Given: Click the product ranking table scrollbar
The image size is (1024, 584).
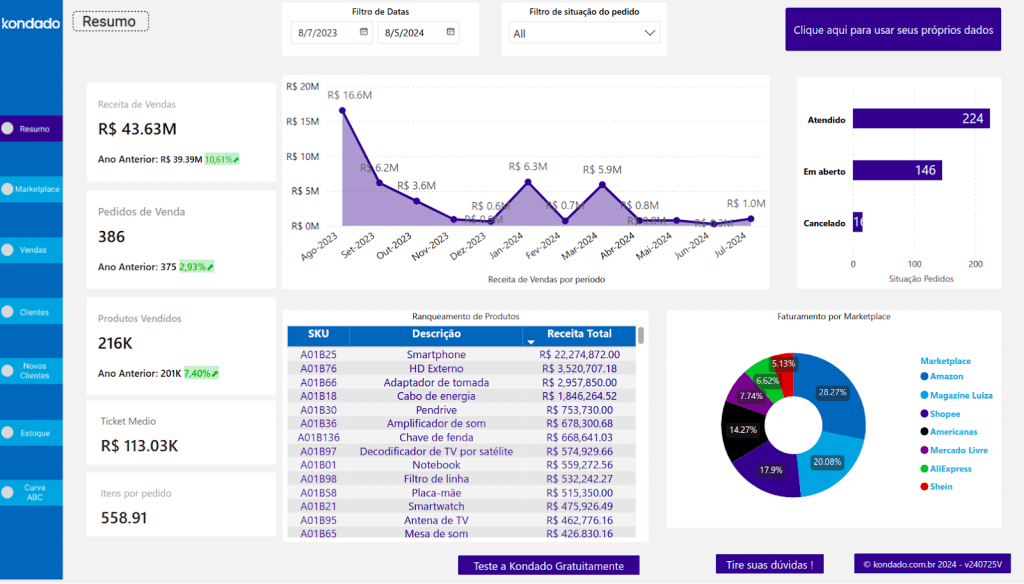Looking at the screenshot, I should pos(641,335).
